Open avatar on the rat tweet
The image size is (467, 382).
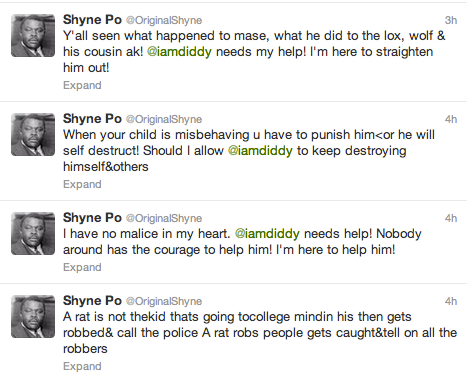point(33,316)
